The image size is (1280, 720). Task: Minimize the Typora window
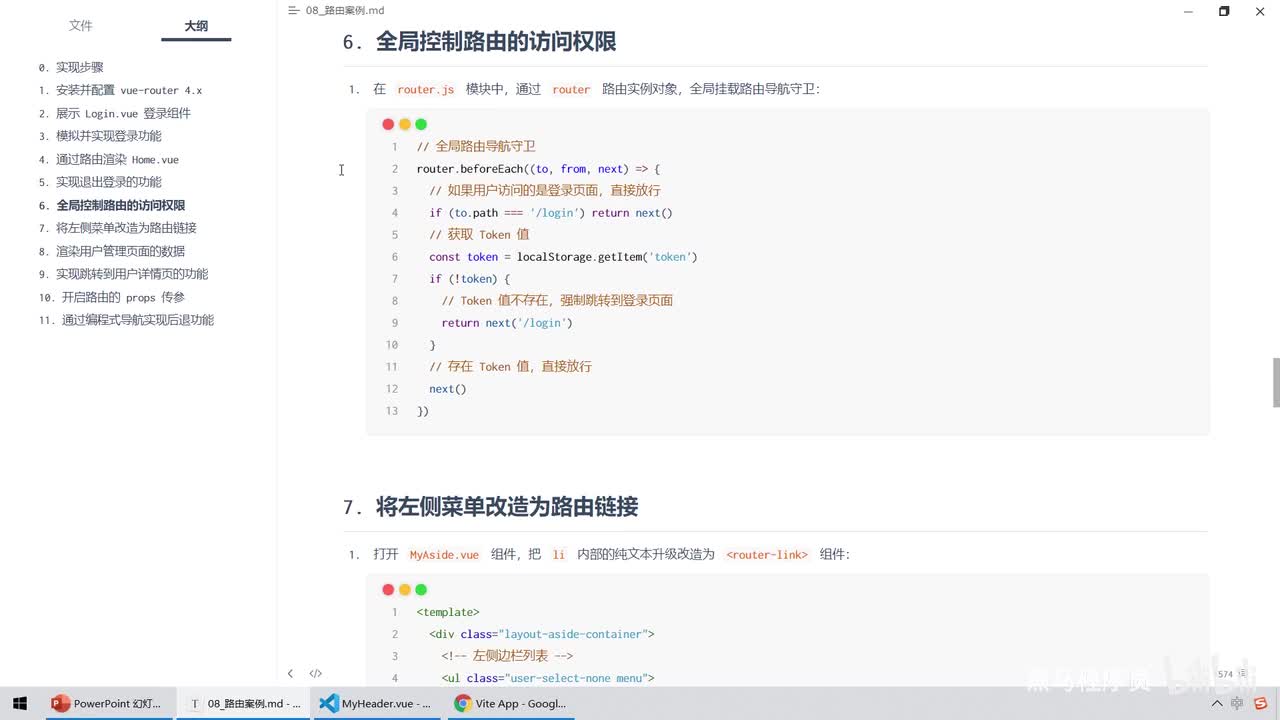[1188, 11]
